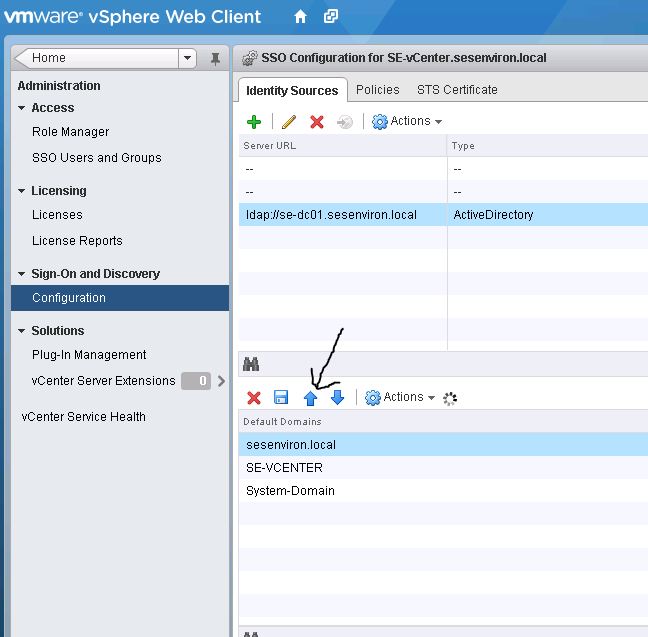Viewport: 648px width, 637px height.
Task: Click the refresh spinner beside lower Actions
Action: pyautogui.click(x=450, y=398)
